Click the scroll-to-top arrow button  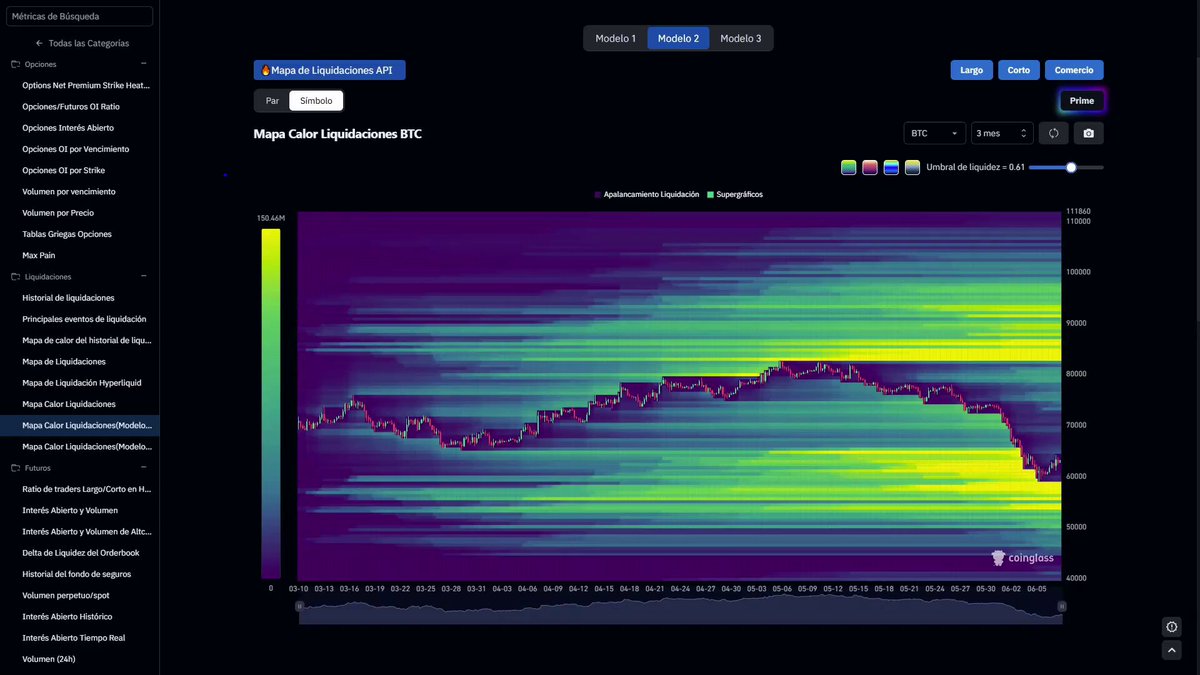tap(1172, 650)
